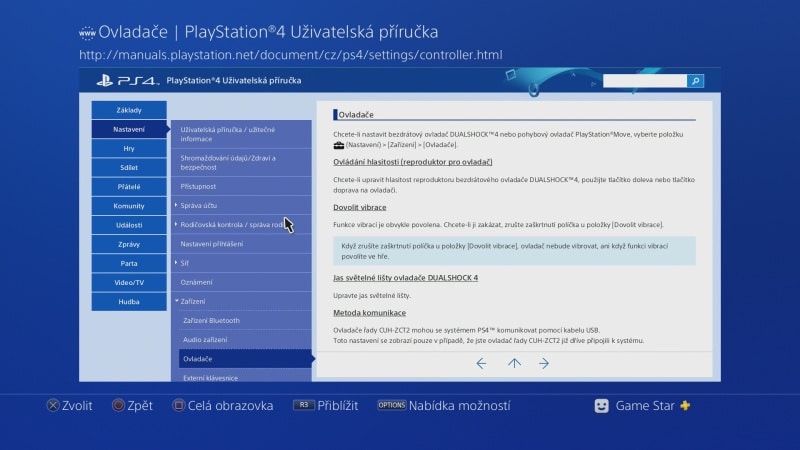
Task: Click Jas světelné lišty ovladače DUALSHOCK 4
Action: [x=406, y=278]
